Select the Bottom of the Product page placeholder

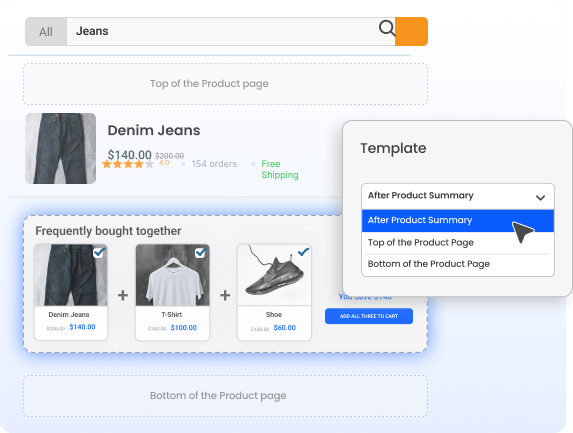(225, 396)
